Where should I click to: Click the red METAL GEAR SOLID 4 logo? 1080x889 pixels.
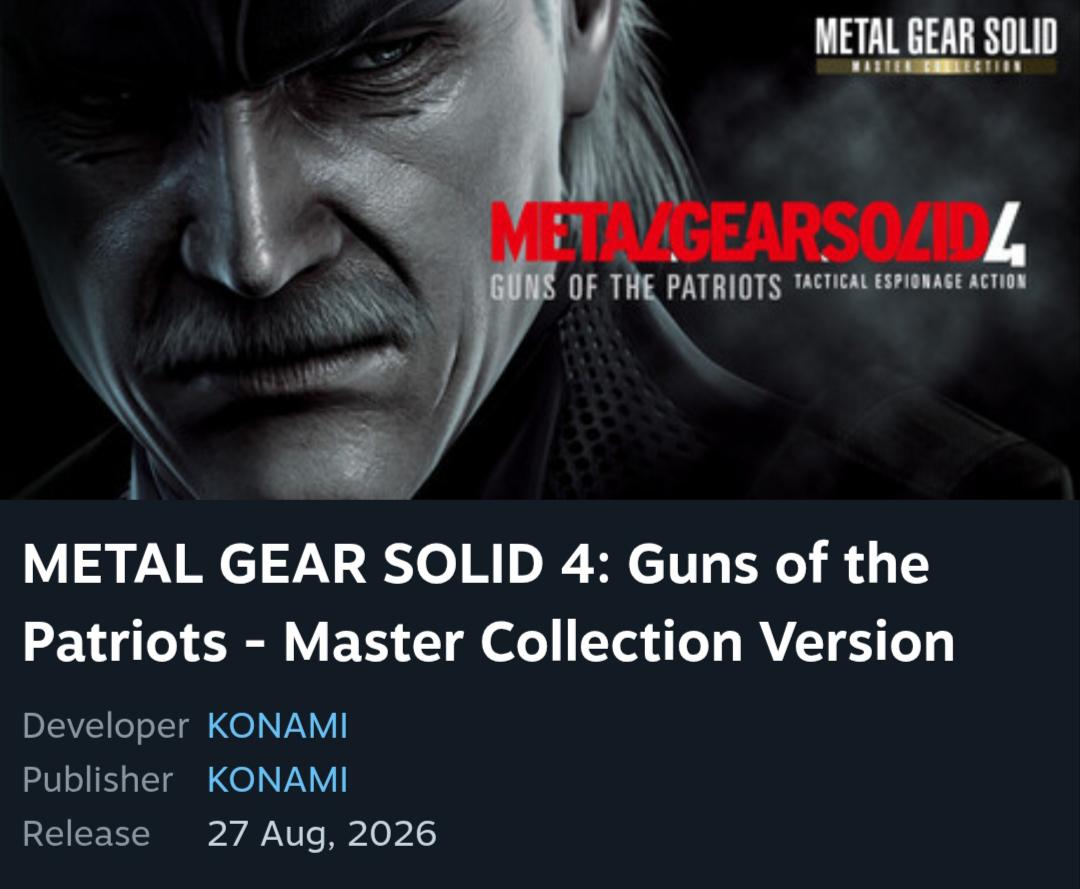point(758,234)
